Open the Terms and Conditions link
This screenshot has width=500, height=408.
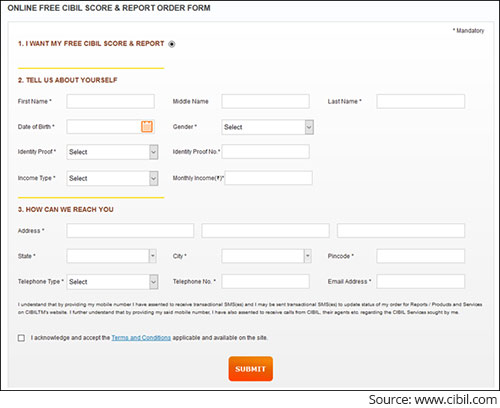click(x=141, y=338)
